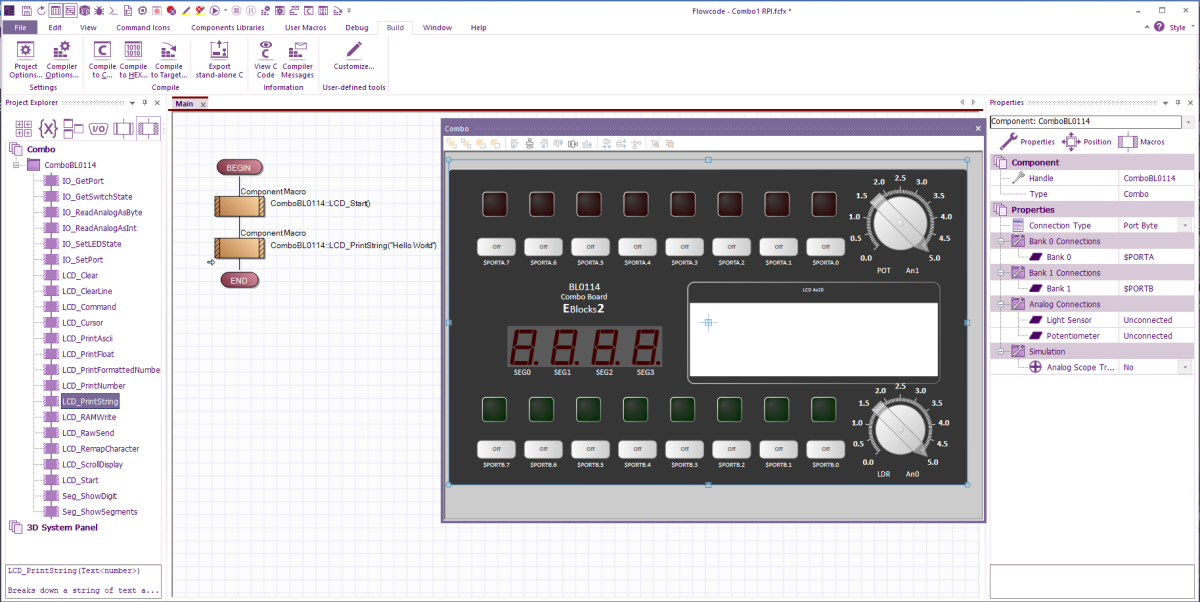Toggle the $PORTA.0 switch on the Combo board
The image size is (1200, 602).
point(825,247)
